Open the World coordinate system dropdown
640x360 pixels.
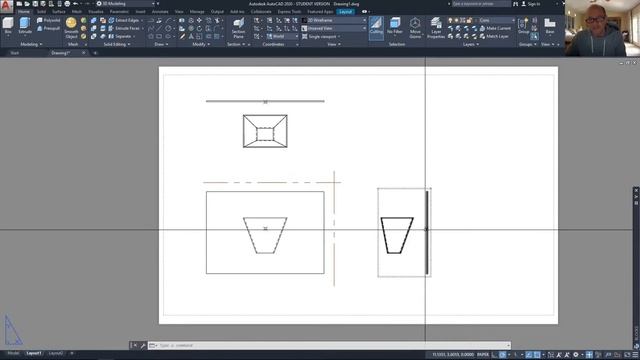[282, 36]
